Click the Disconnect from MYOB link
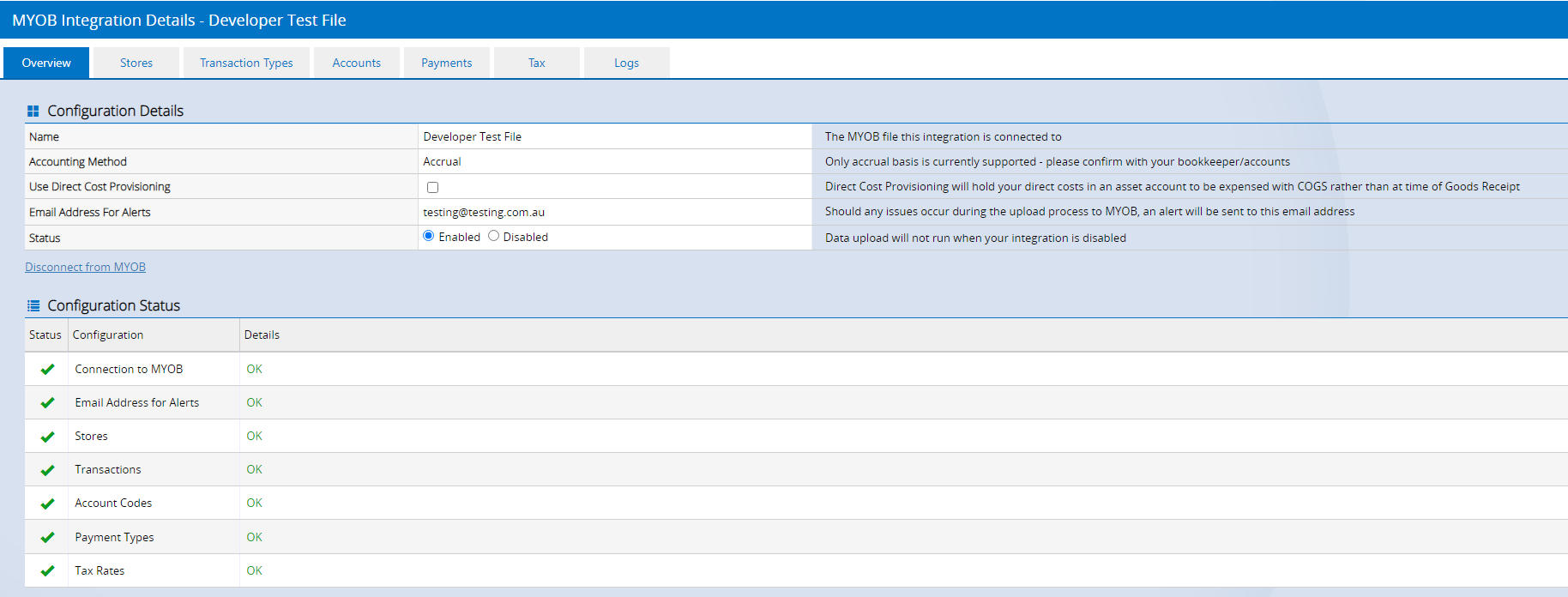 coord(85,267)
